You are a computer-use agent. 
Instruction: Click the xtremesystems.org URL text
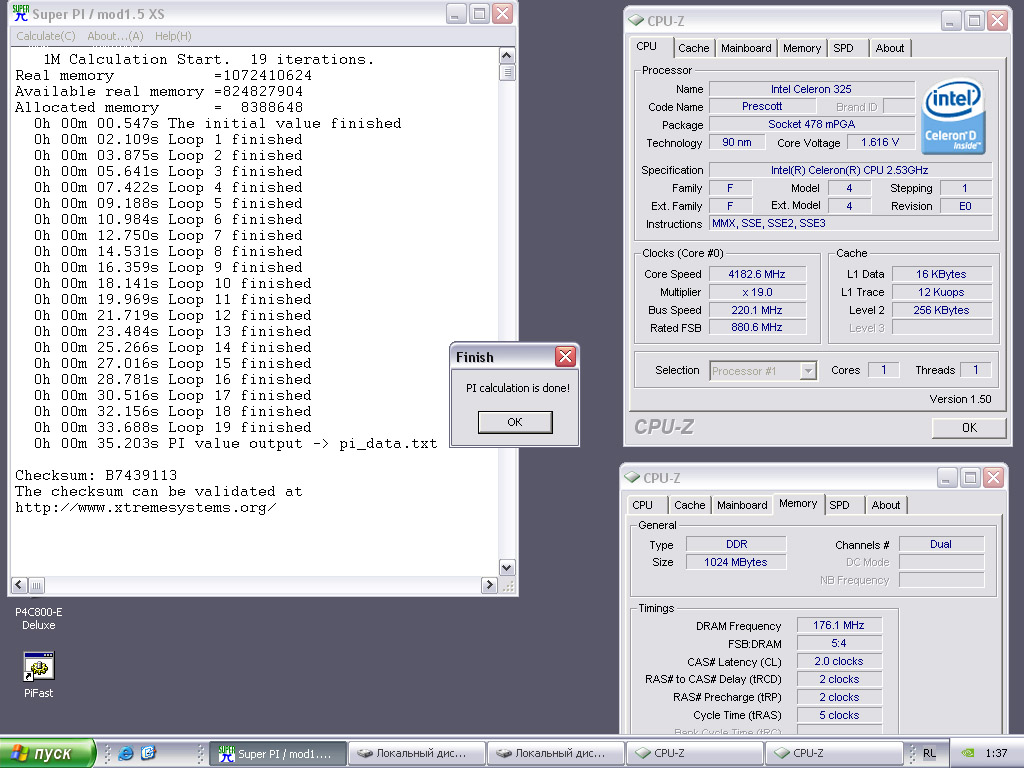(x=145, y=507)
